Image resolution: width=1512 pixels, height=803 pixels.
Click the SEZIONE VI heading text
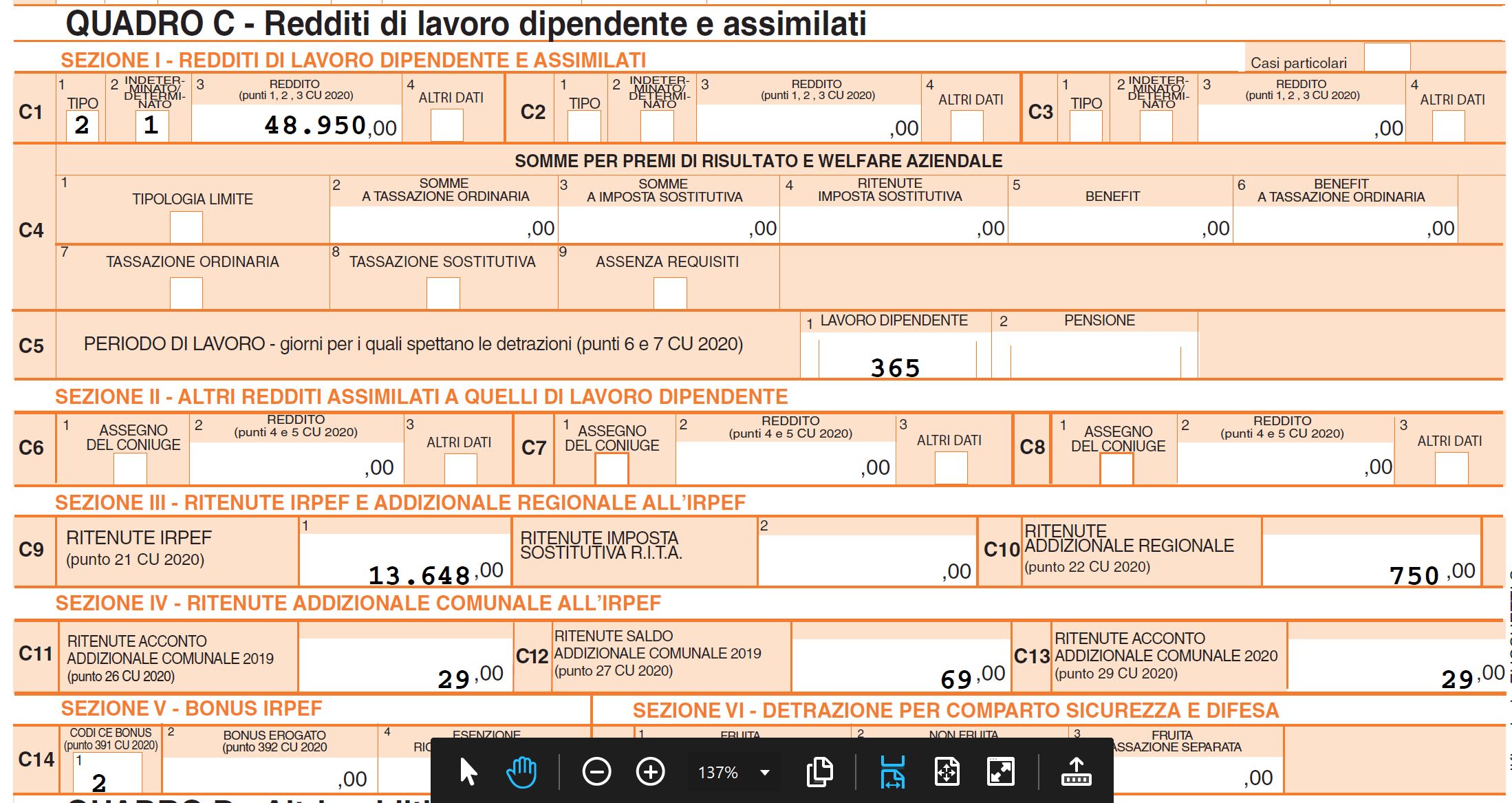[955, 710]
